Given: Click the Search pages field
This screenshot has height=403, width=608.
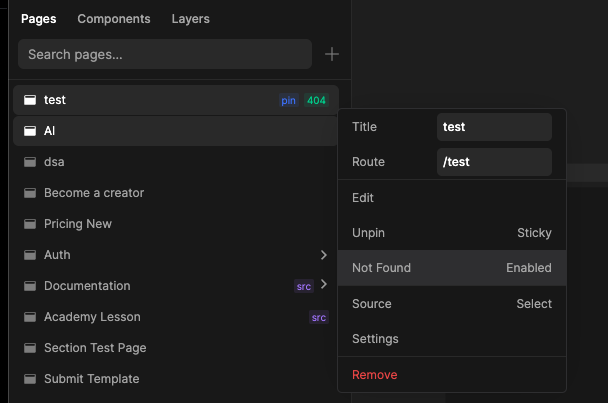Looking at the screenshot, I should point(165,54).
